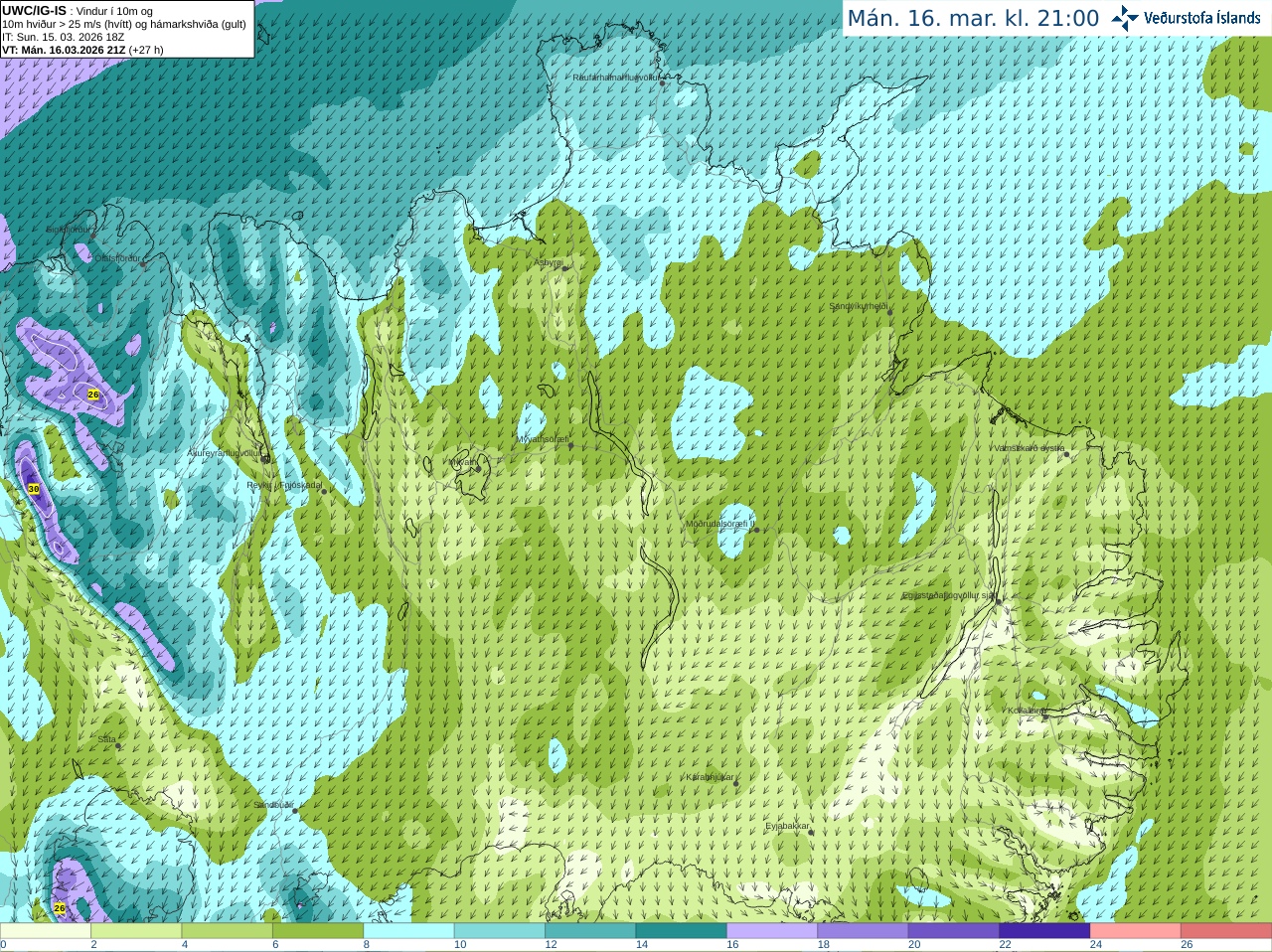Image resolution: width=1272 pixels, height=952 pixels.
Task: Click the 6–8 m/s olive green legend swatch
Action: (x=318, y=931)
